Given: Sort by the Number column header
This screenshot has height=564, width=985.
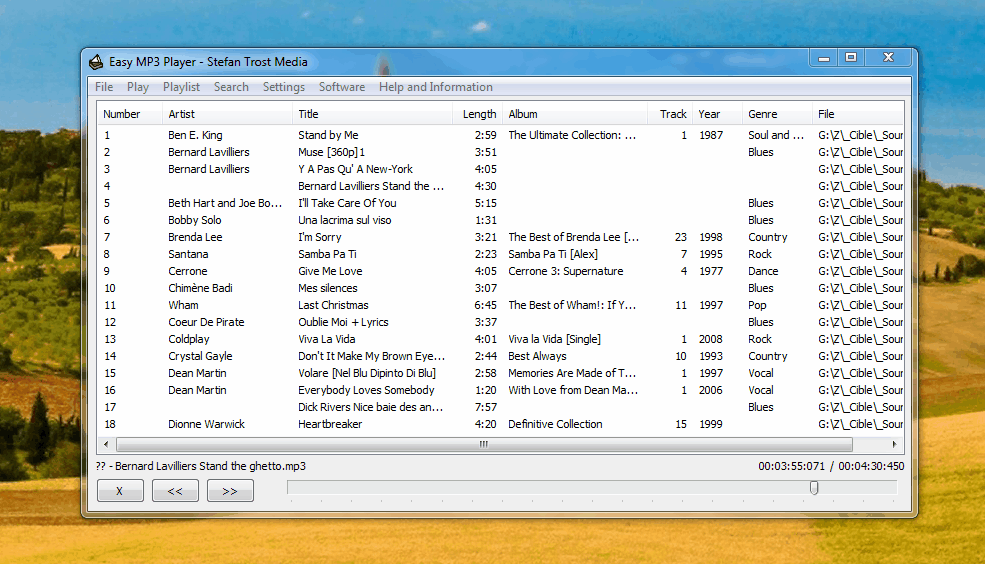Looking at the screenshot, I should 129,114.
